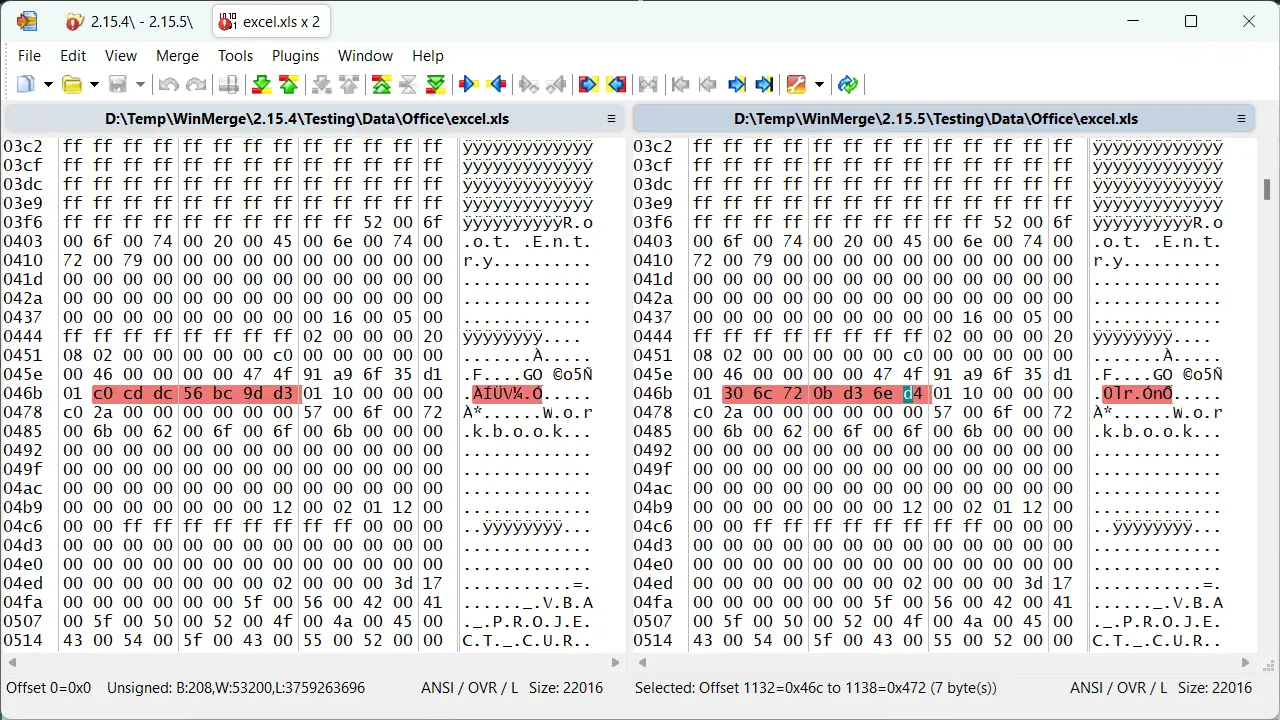Expand the Open folder dropdown arrow
This screenshot has height=720, width=1280.
tap(94, 85)
